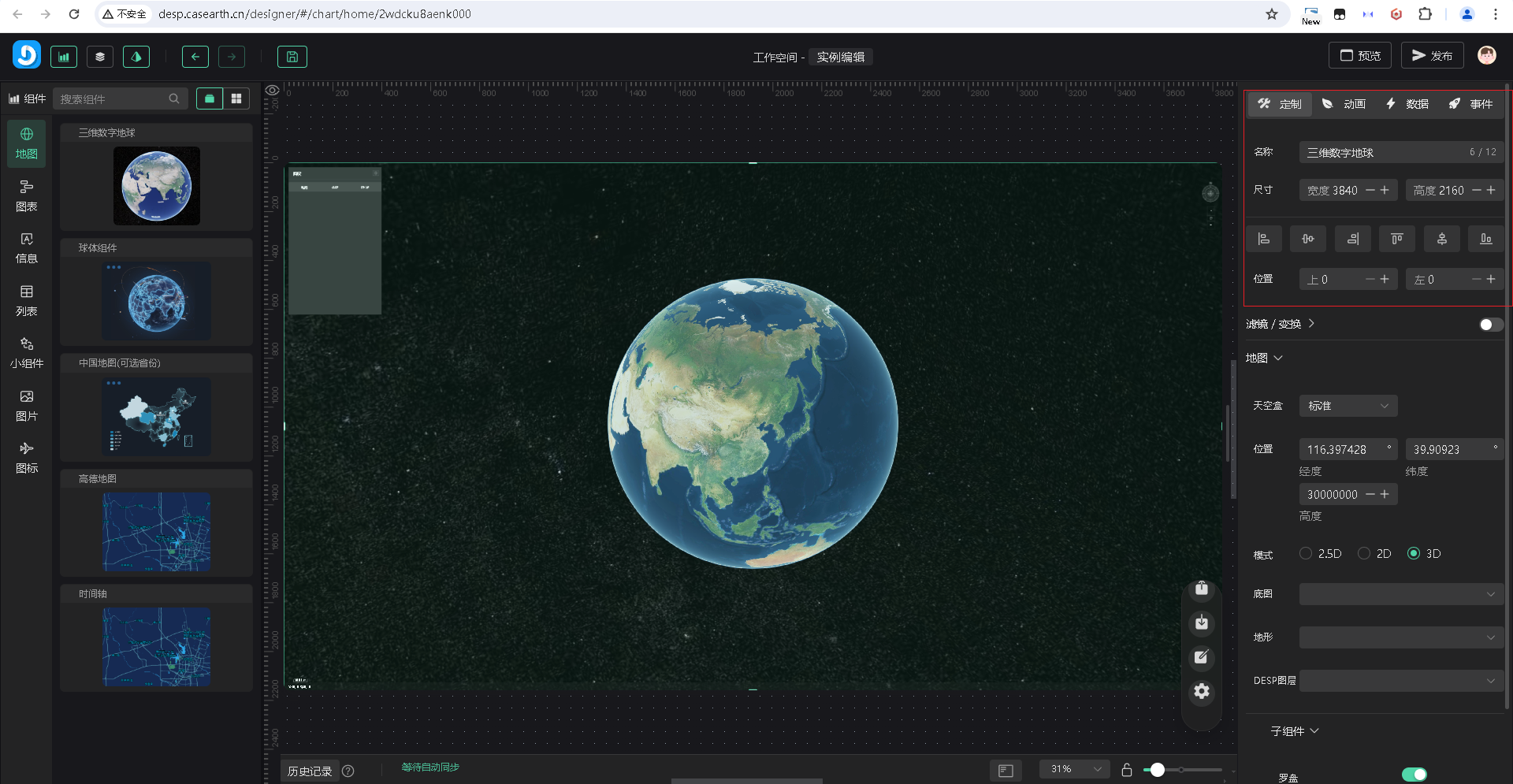Click the bar chart icon in top toolbar
Image resolution: width=1513 pixels, height=784 pixels.
pyautogui.click(x=64, y=57)
